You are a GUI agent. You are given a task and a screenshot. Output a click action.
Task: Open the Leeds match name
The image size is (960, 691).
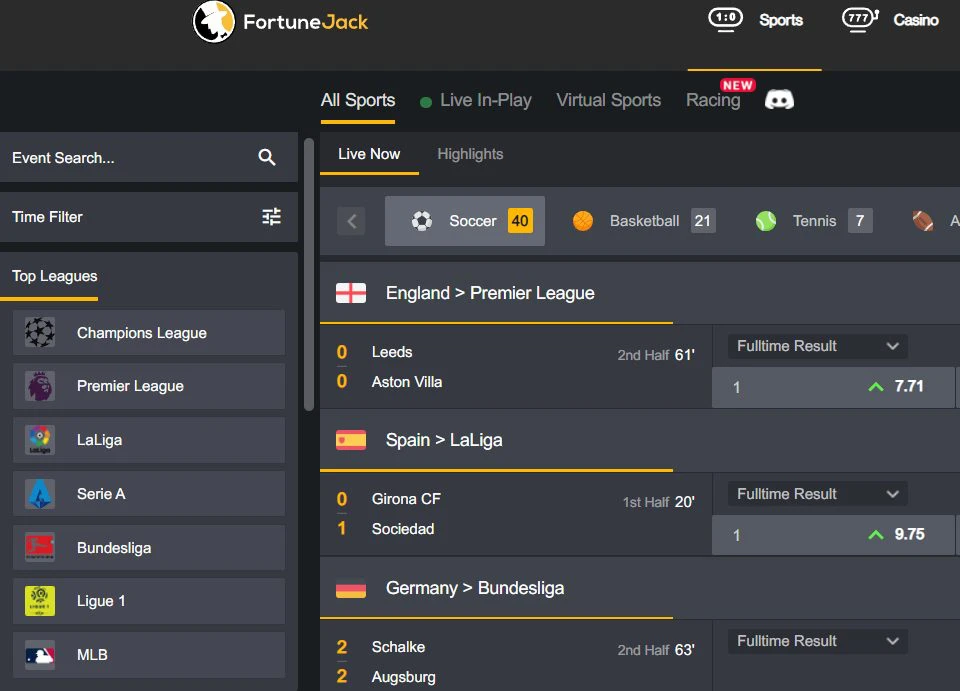[392, 352]
